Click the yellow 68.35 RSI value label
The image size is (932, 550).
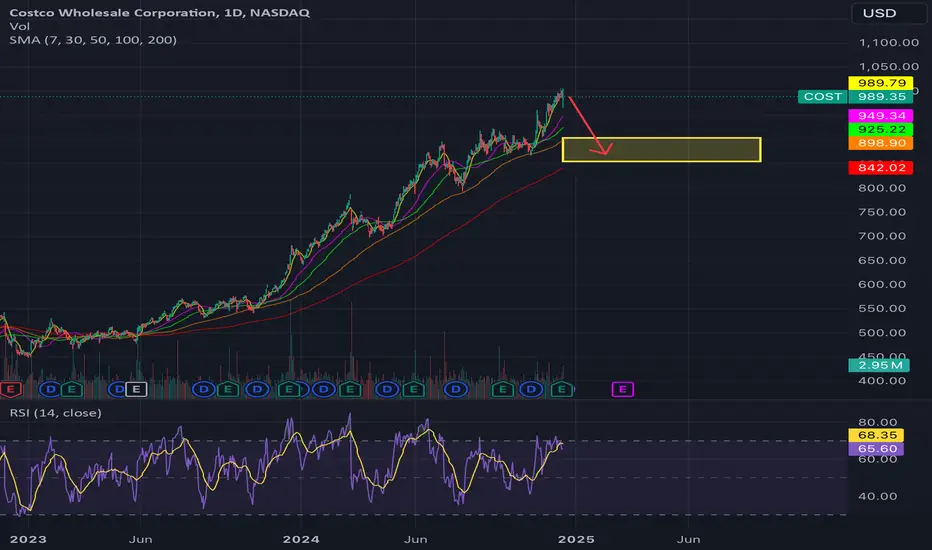pyautogui.click(x=876, y=435)
